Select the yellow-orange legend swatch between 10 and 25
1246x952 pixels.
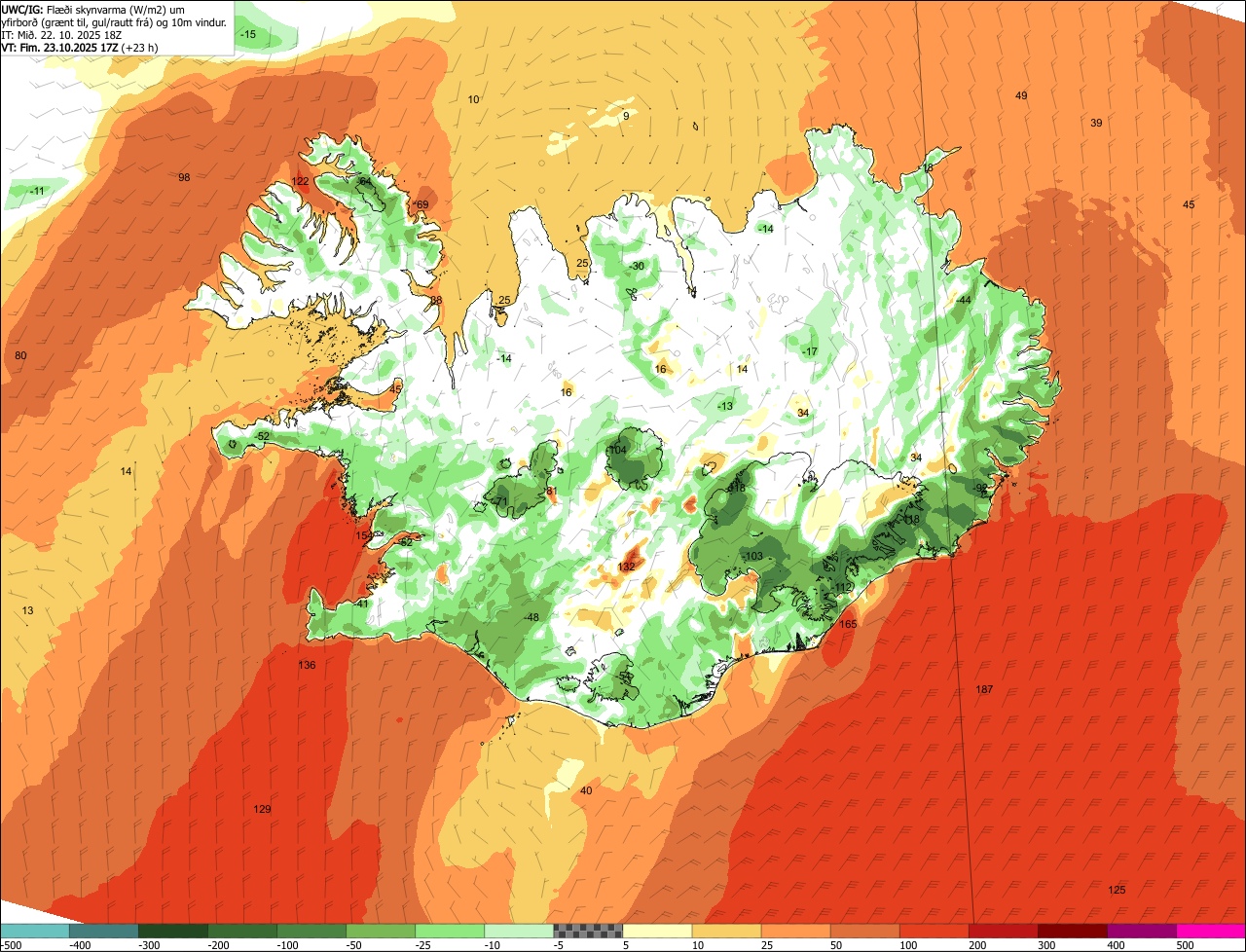click(x=725, y=931)
